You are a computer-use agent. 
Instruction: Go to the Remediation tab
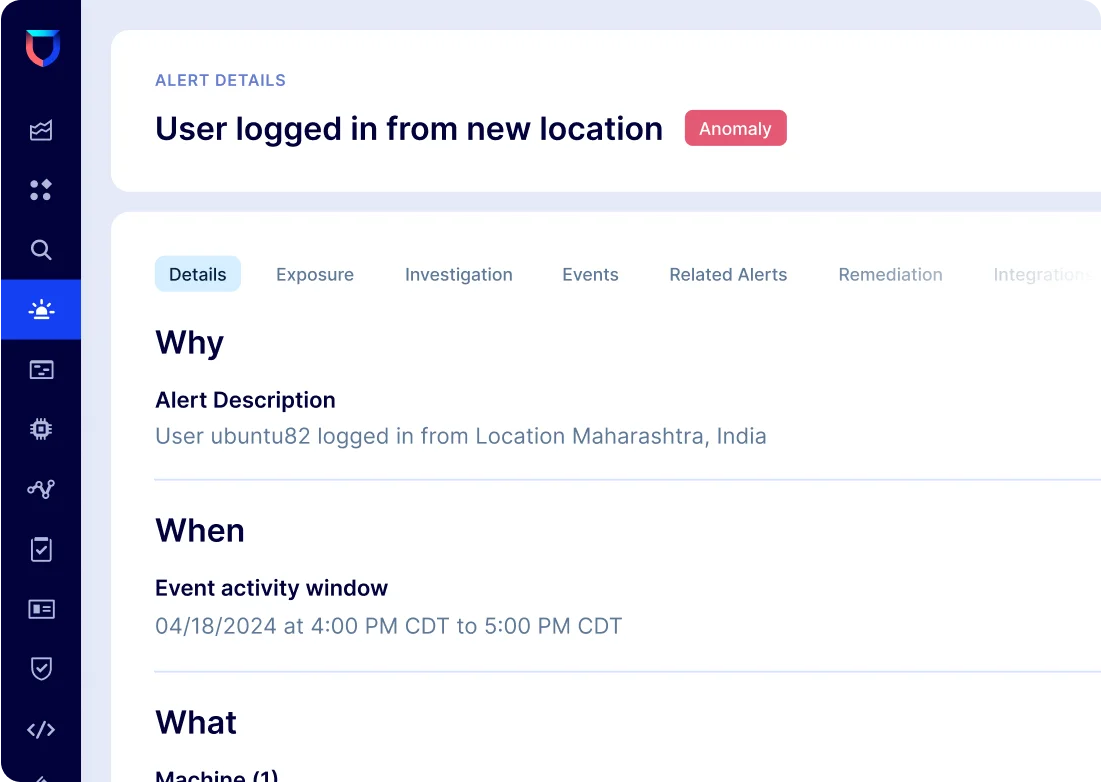[x=890, y=275]
